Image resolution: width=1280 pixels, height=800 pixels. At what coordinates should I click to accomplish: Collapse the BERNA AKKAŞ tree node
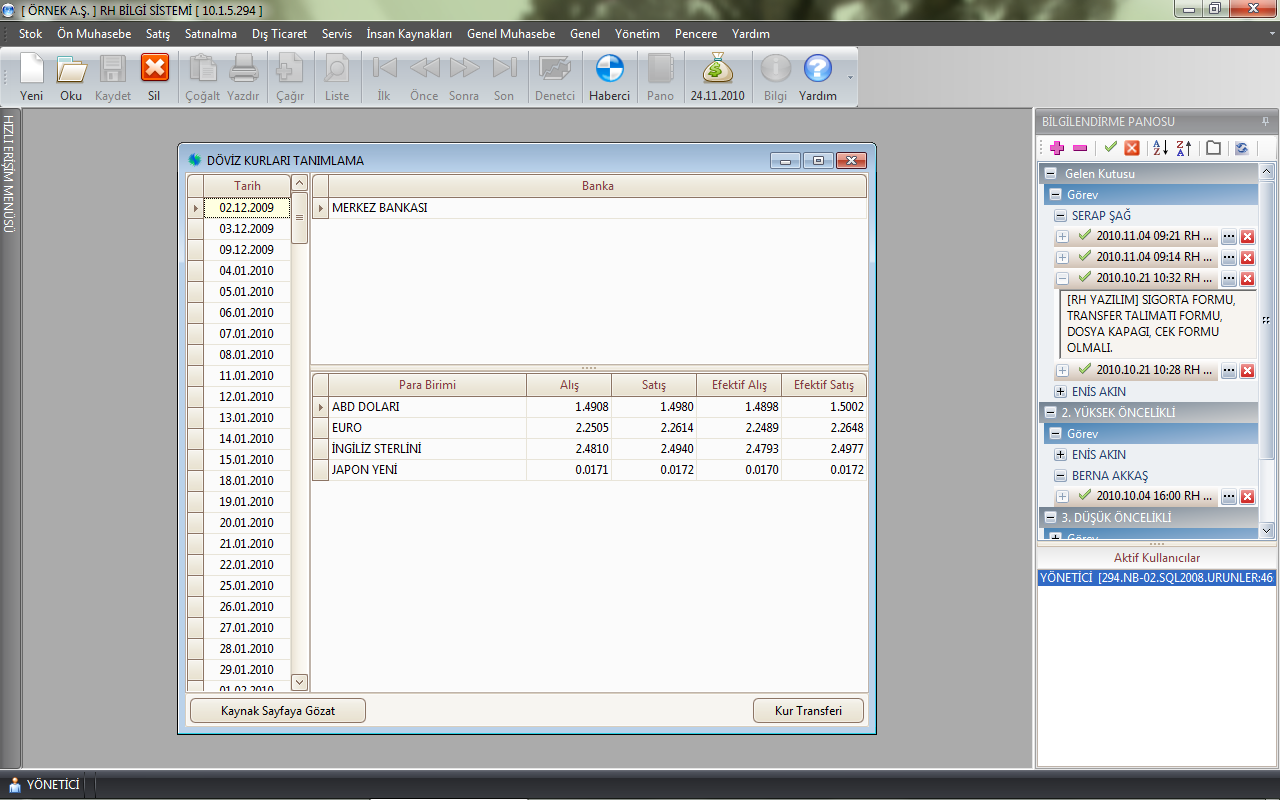(x=1060, y=476)
